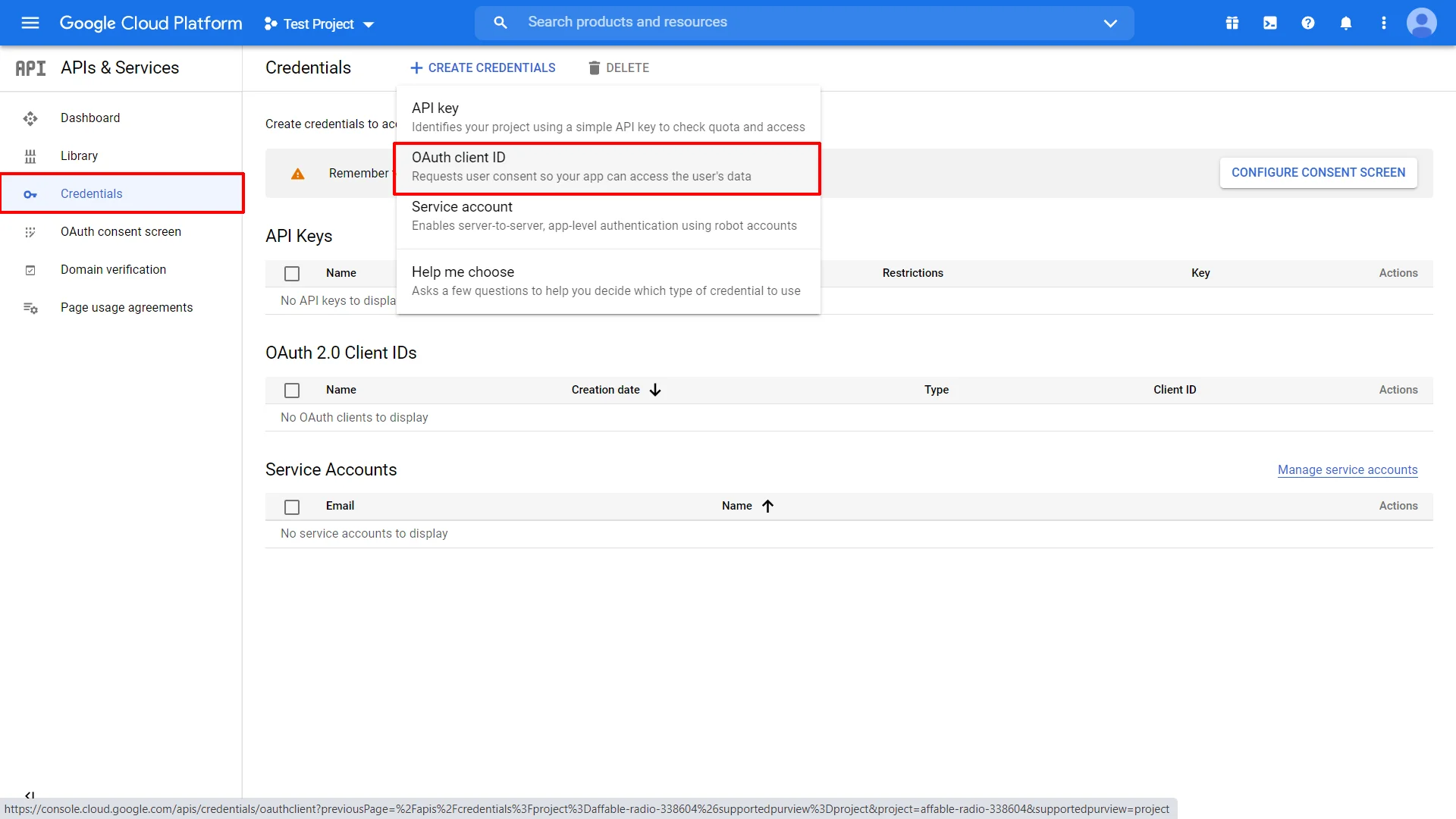Image resolution: width=1456 pixels, height=819 pixels.
Task: Activate Cloud Shell terminal icon
Action: [1270, 24]
